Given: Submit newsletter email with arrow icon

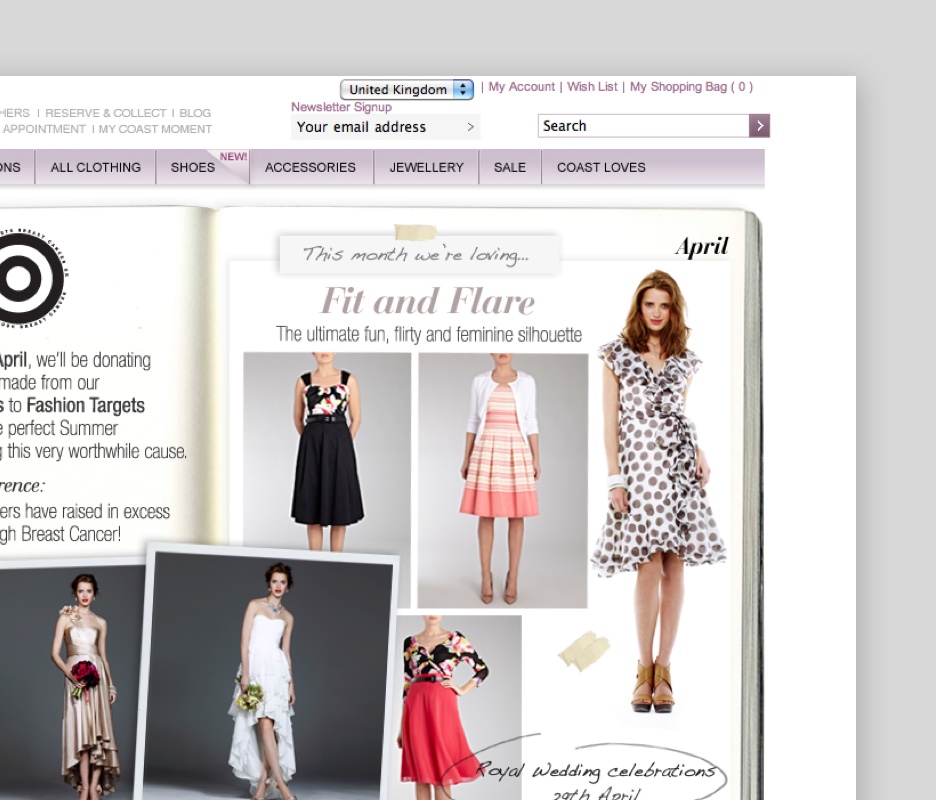Looking at the screenshot, I should tap(470, 127).
